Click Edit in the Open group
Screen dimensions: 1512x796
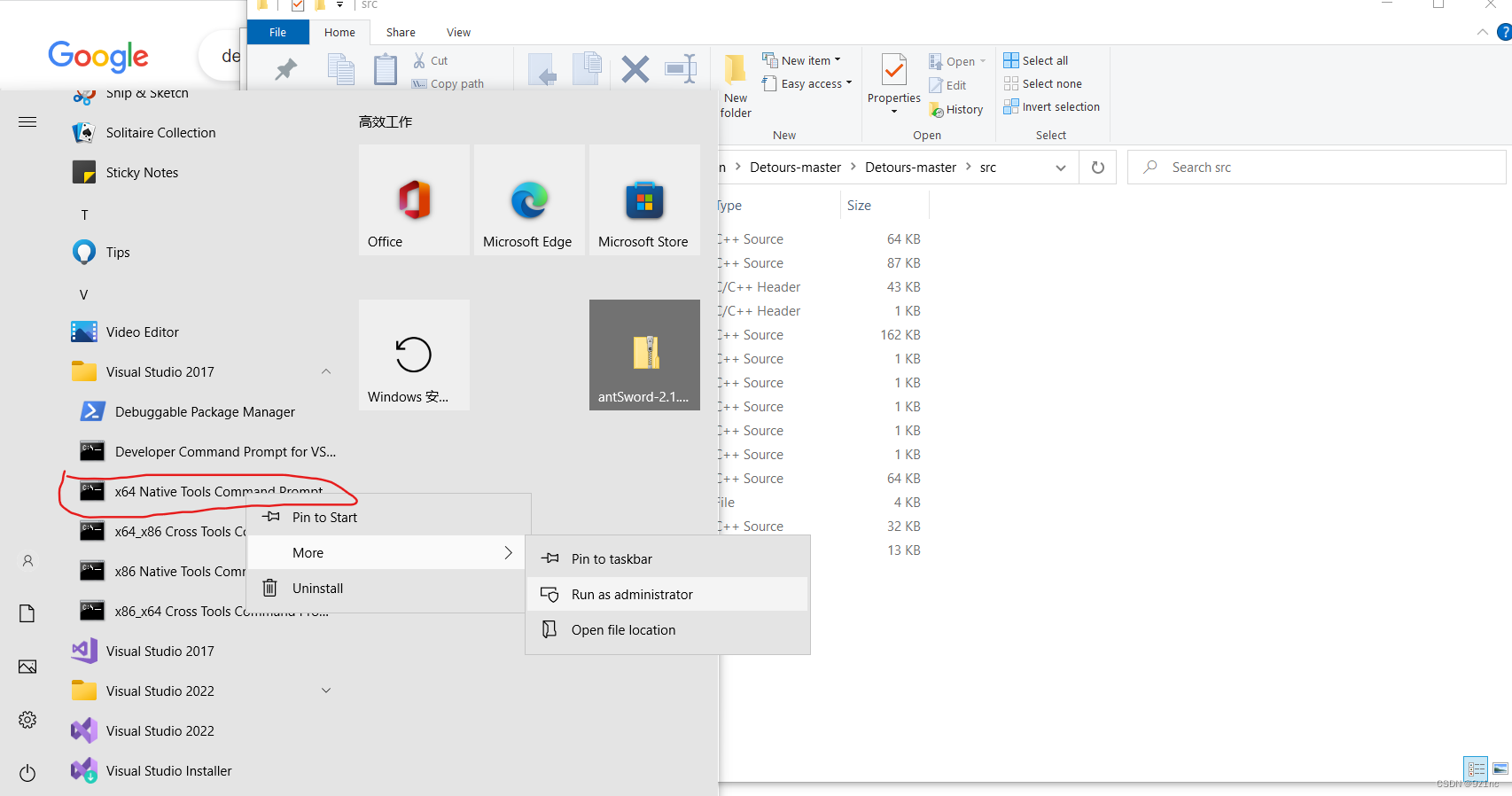[947, 85]
